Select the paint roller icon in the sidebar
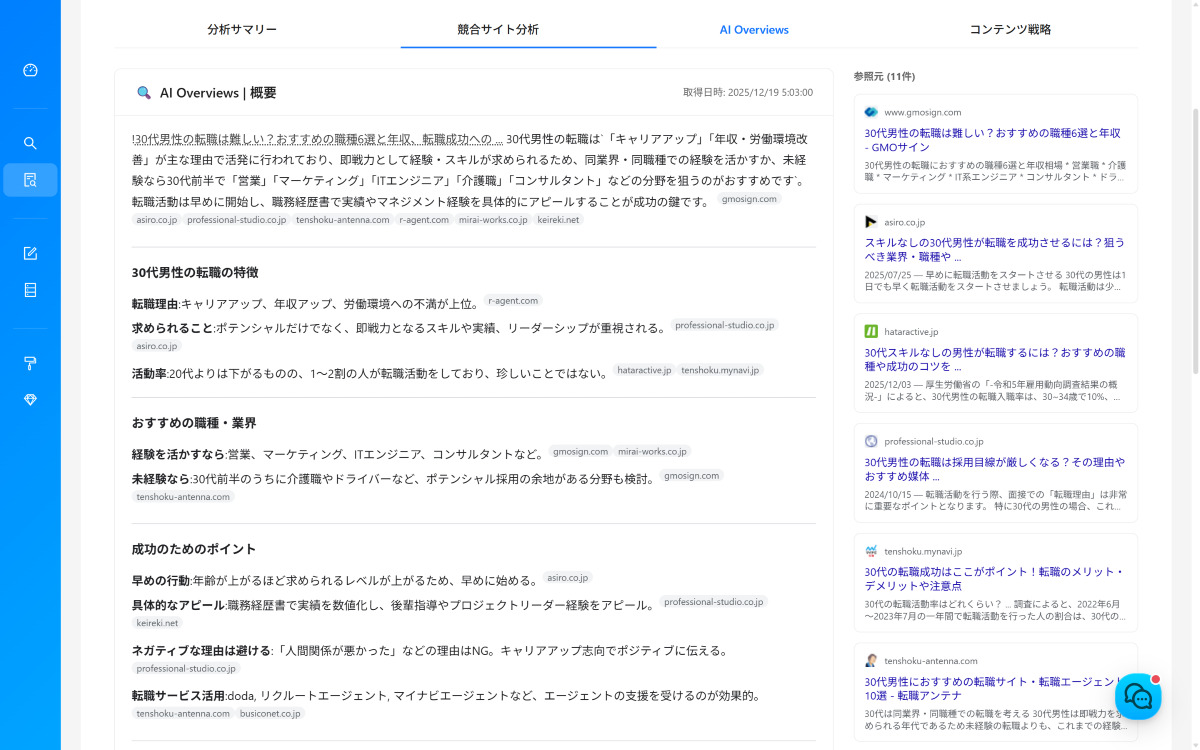Image resolution: width=1200 pixels, height=750 pixels. pyautogui.click(x=30, y=363)
